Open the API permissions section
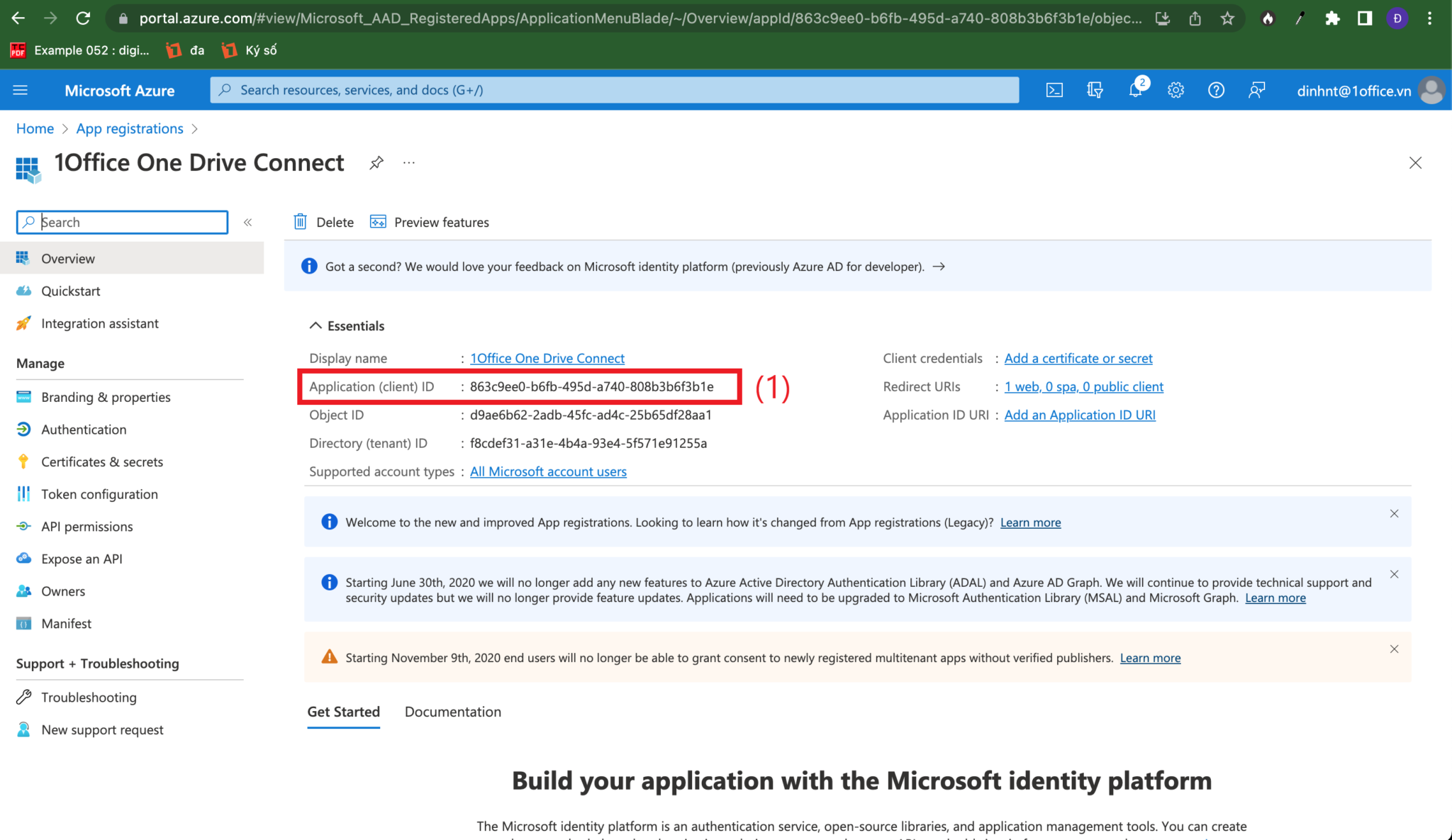This screenshot has height=840, width=1452. click(x=86, y=526)
